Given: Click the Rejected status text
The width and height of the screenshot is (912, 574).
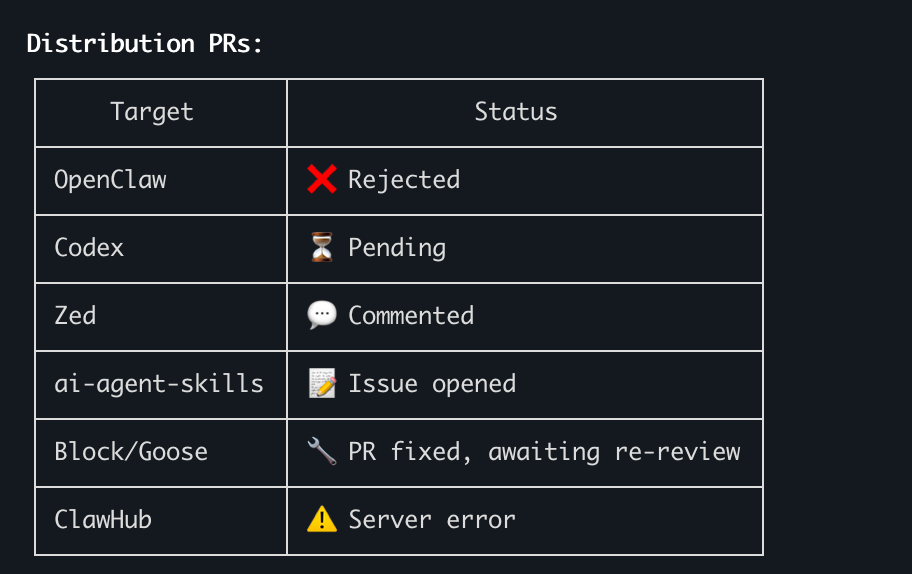Looking at the screenshot, I should click(x=404, y=180).
